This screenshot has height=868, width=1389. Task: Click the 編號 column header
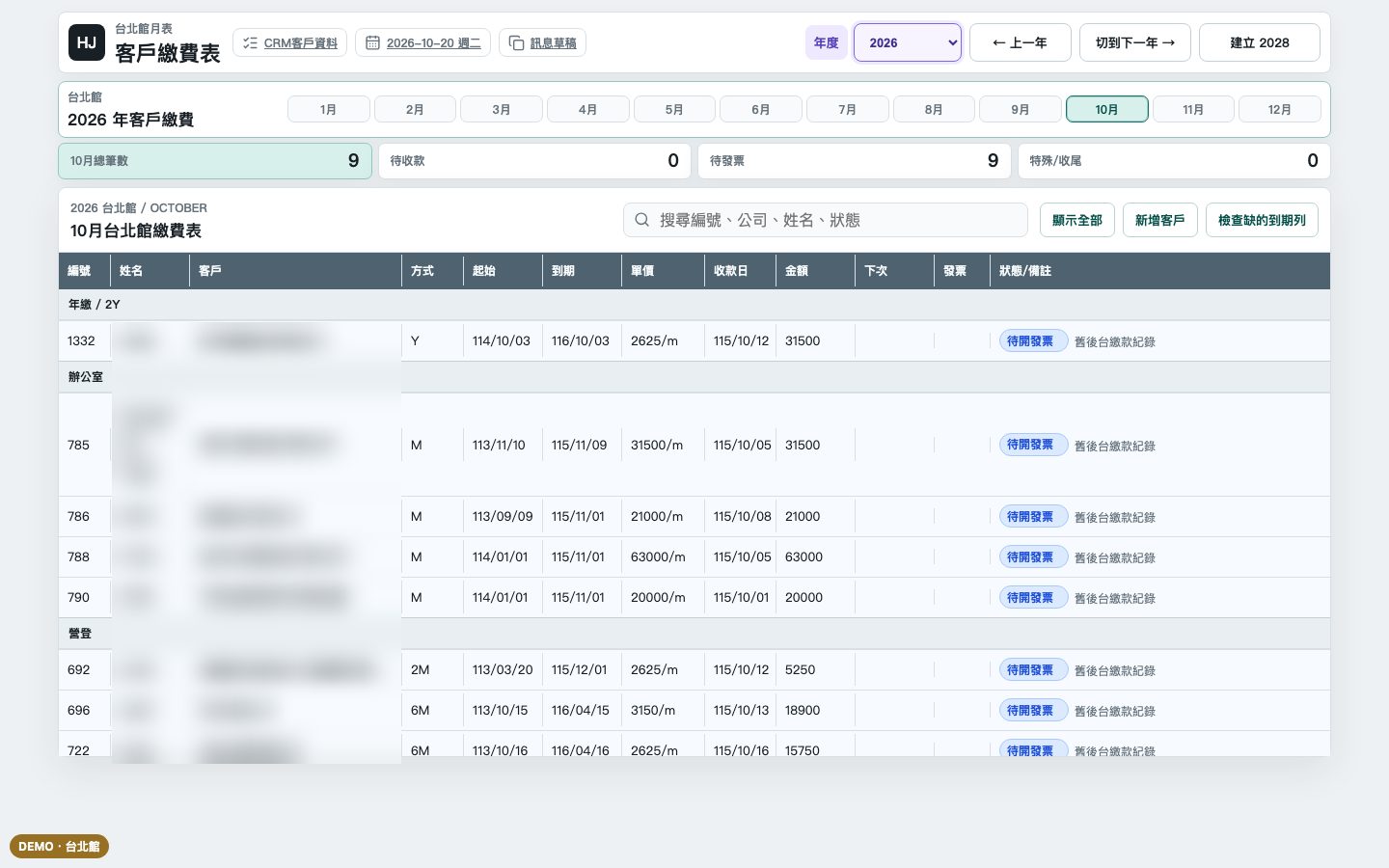(x=84, y=271)
